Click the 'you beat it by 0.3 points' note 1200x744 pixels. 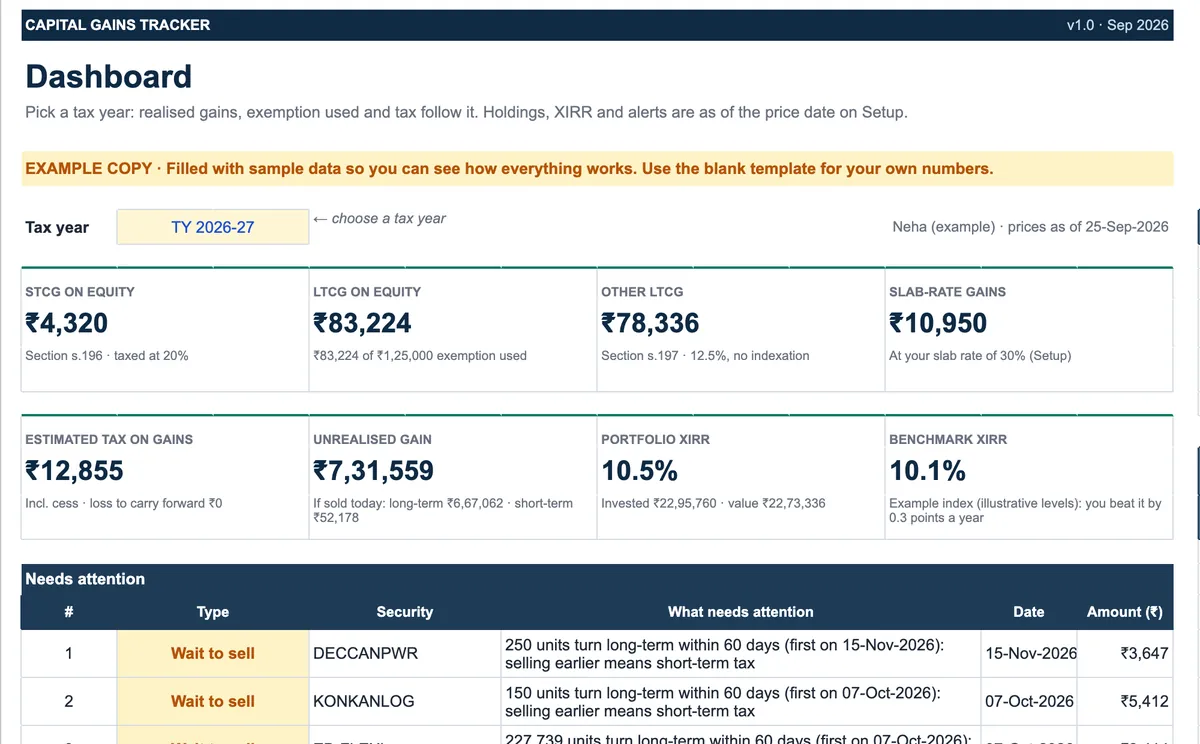coord(1025,510)
